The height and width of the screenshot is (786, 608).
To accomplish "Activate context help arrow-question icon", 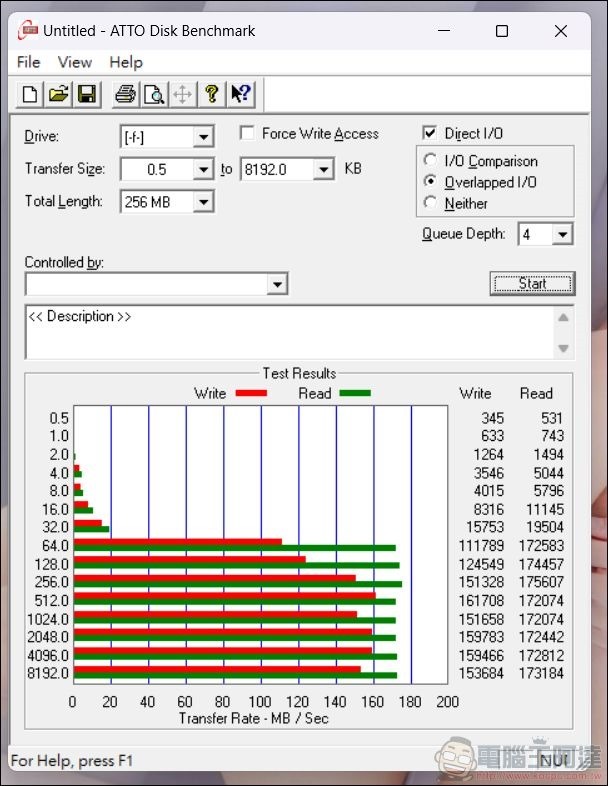I will point(241,94).
